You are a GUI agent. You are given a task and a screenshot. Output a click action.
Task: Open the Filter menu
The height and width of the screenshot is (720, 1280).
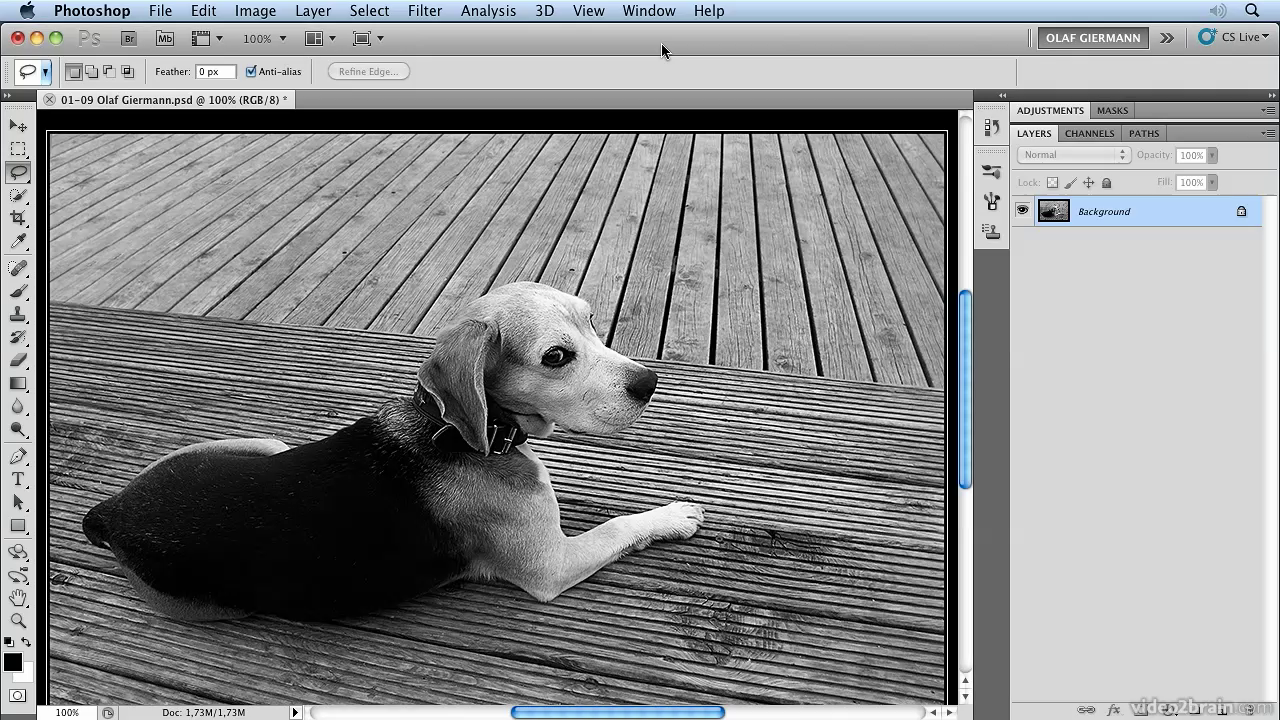tap(425, 11)
